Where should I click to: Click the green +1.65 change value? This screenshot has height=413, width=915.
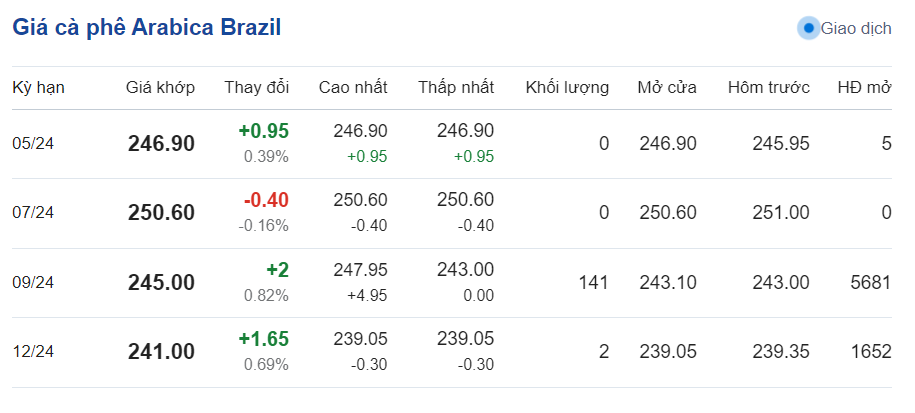pos(263,339)
